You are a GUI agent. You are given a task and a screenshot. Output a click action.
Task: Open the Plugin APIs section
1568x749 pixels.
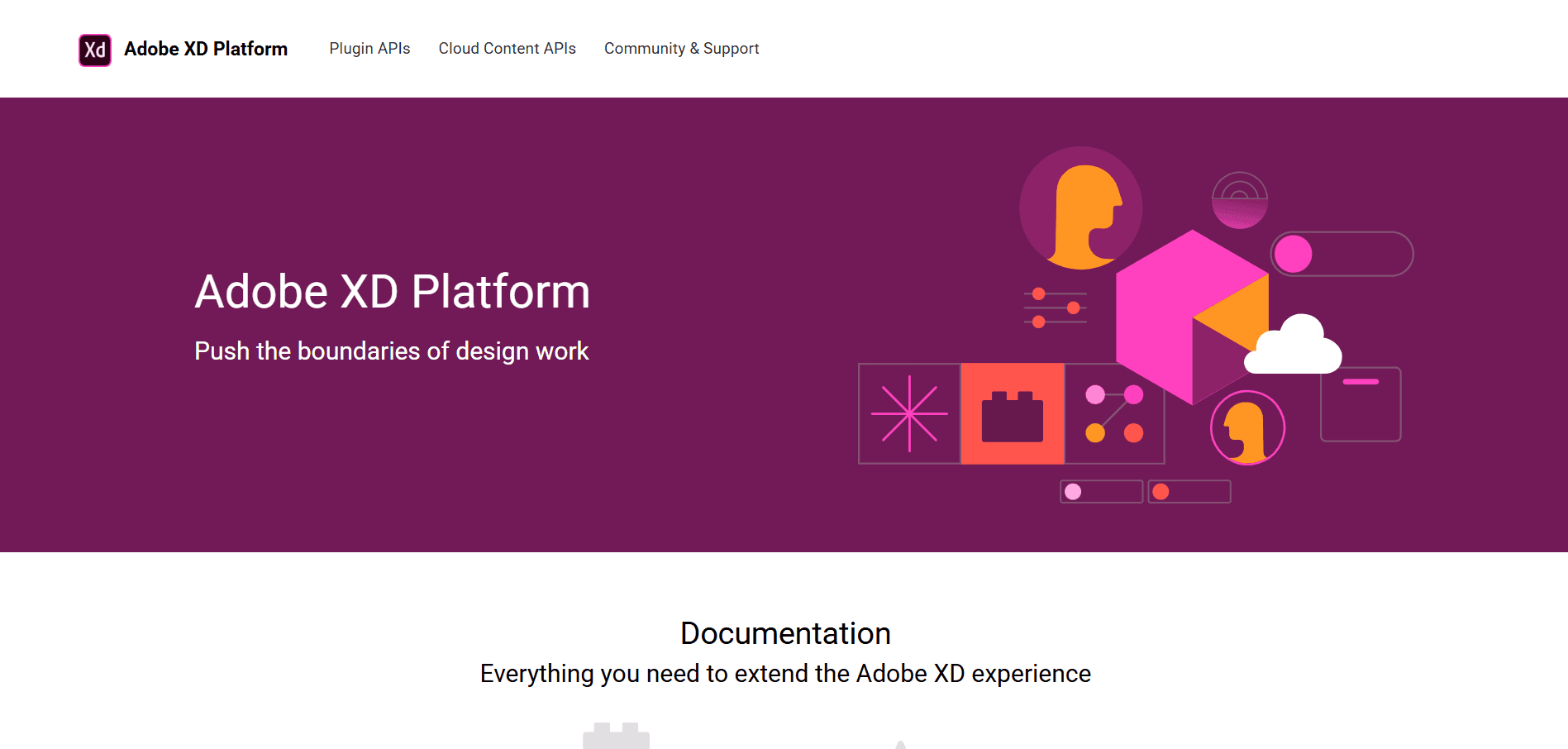point(369,48)
